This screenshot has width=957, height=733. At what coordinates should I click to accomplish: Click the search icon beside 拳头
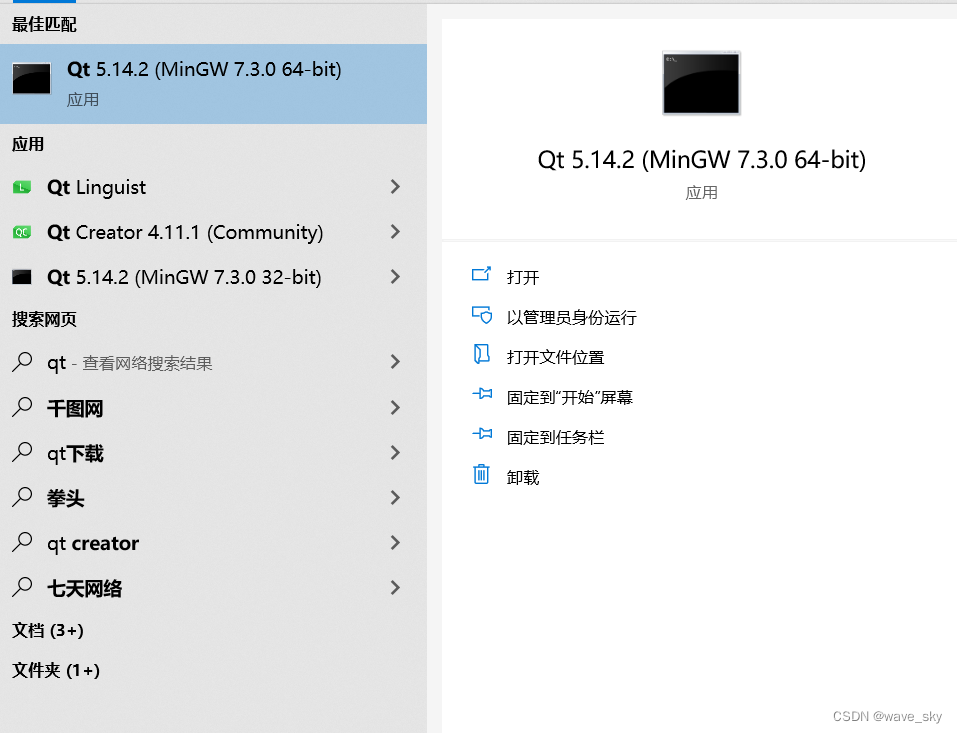click(x=22, y=497)
